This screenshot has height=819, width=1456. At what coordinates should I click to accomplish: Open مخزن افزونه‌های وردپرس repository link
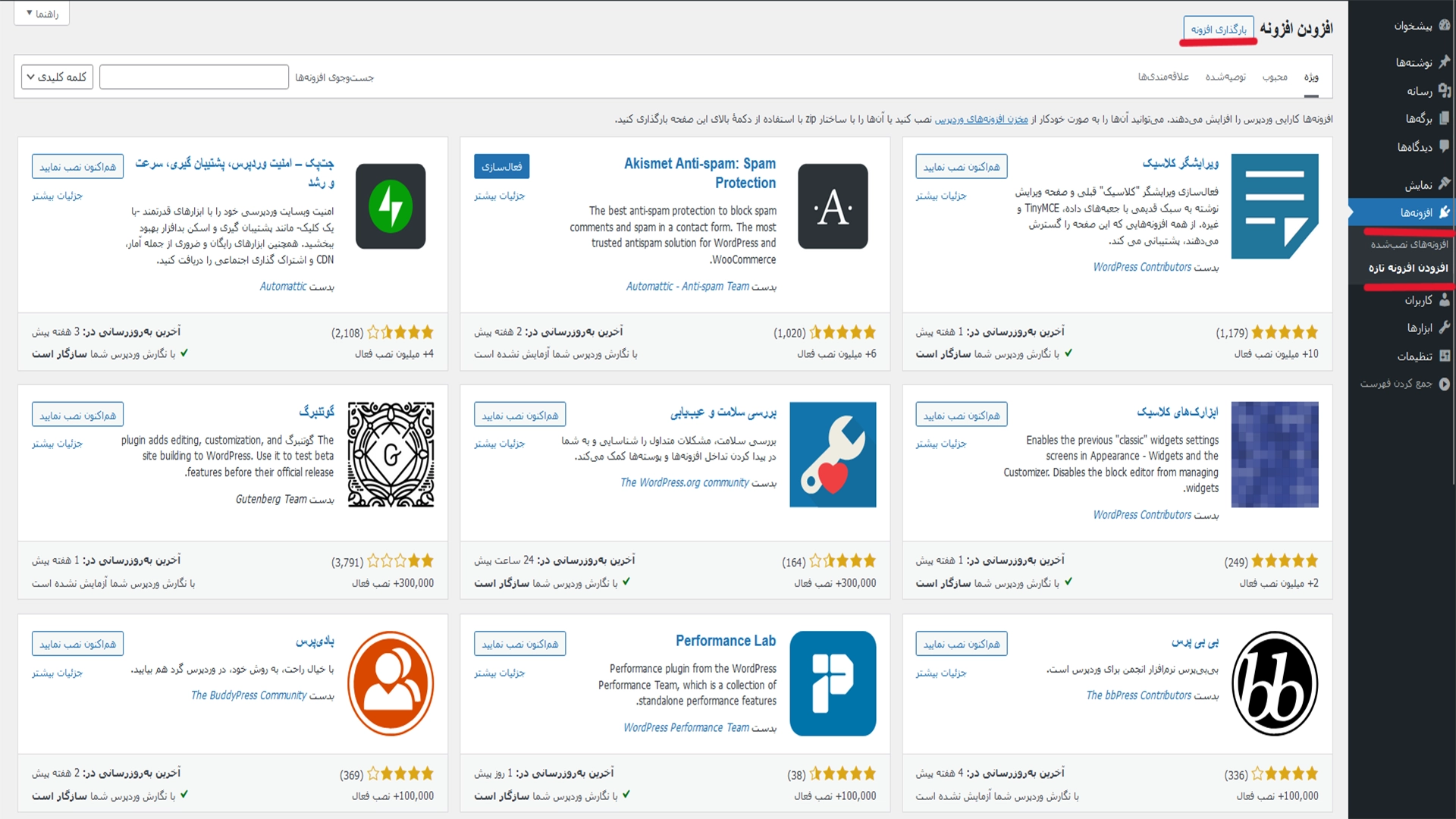[981, 119]
